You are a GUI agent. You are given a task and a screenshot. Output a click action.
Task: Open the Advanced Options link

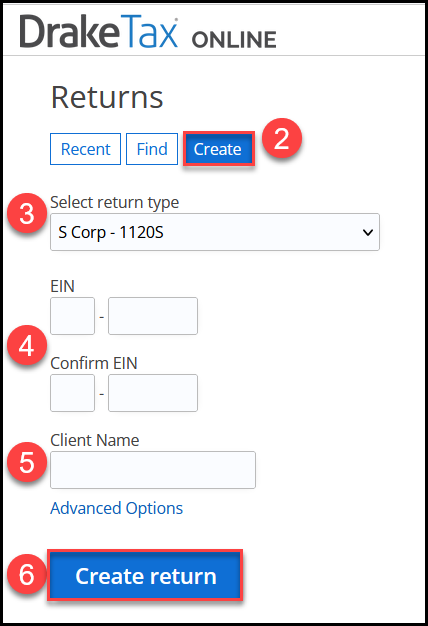pos(117,508)
